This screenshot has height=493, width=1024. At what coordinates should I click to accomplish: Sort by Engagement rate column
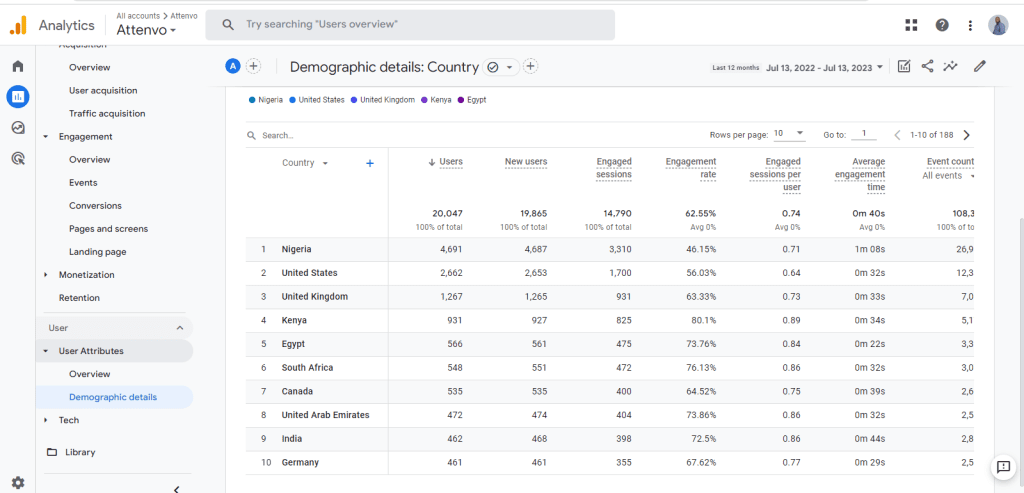691,168
